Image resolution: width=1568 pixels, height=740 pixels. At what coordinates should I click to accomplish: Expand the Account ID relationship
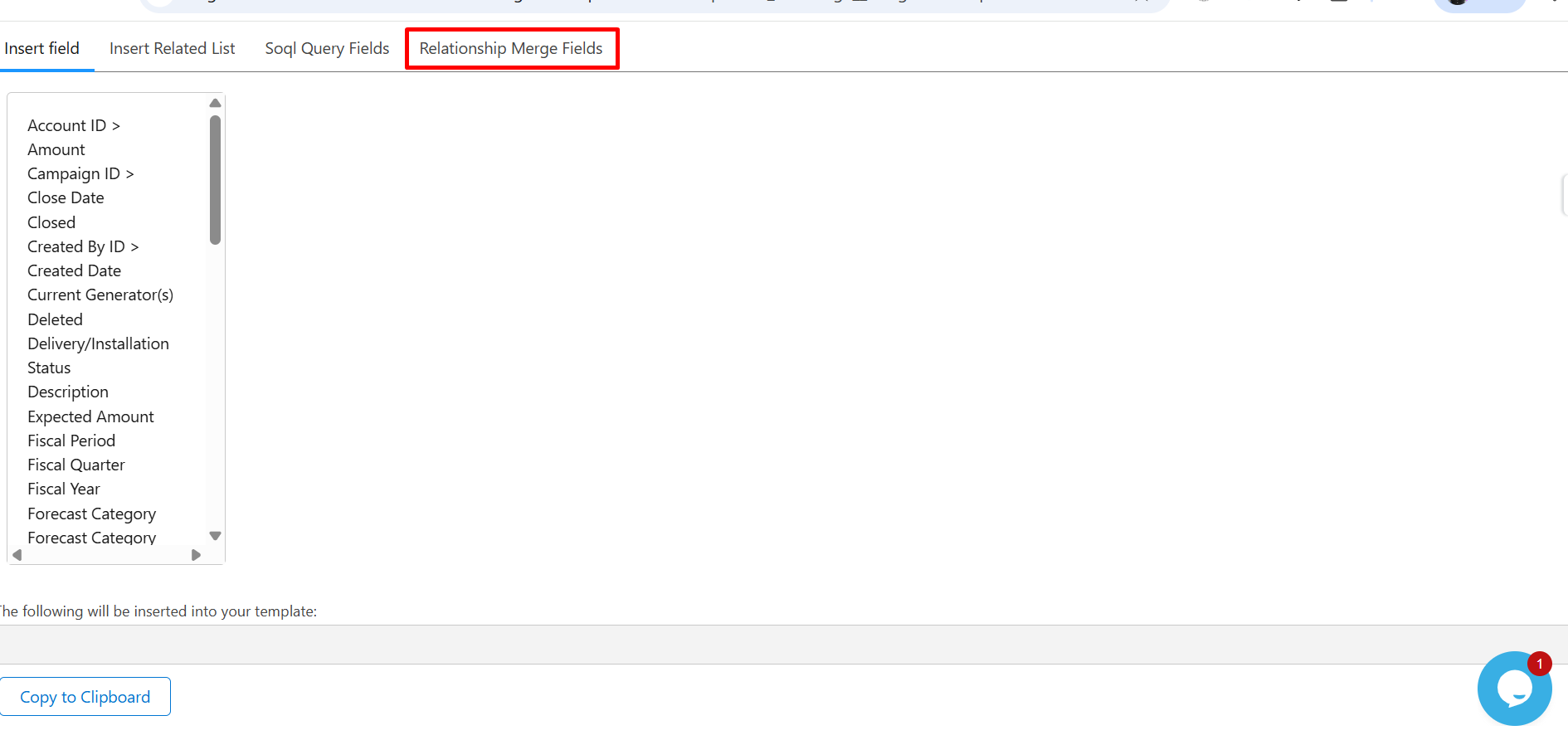[x=73, y=125]
